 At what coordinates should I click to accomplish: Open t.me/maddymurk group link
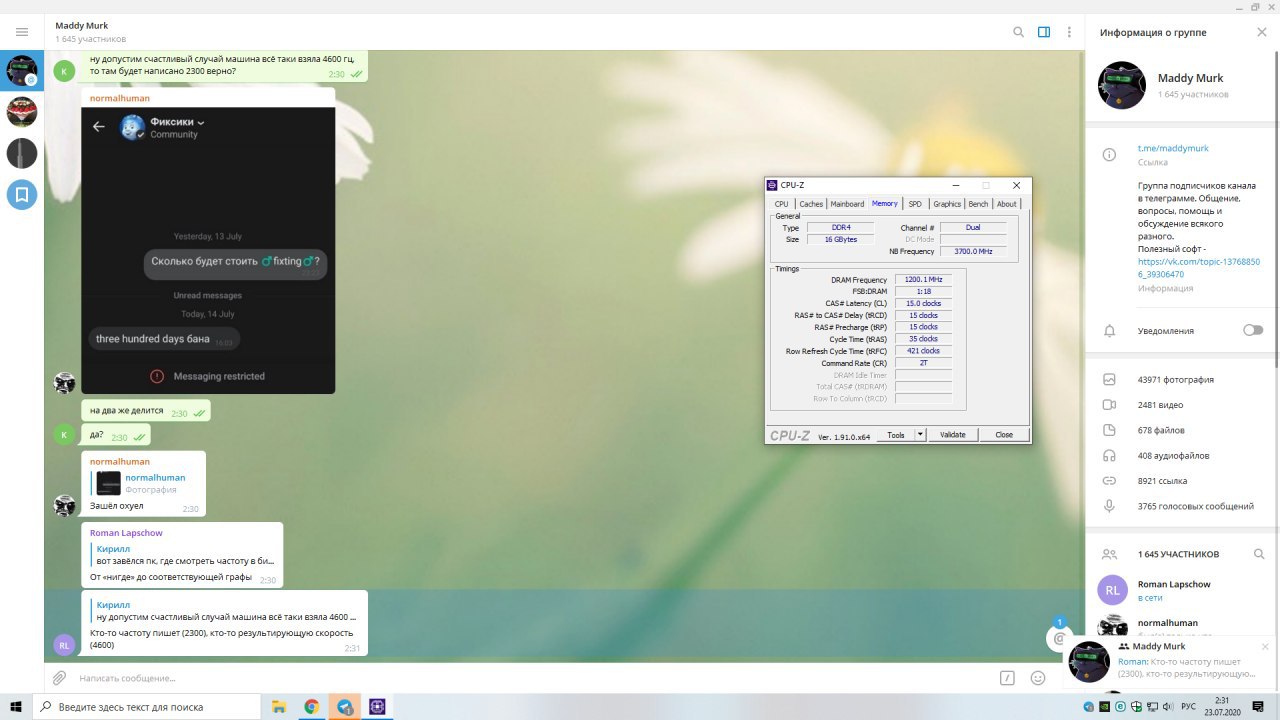1173,148
